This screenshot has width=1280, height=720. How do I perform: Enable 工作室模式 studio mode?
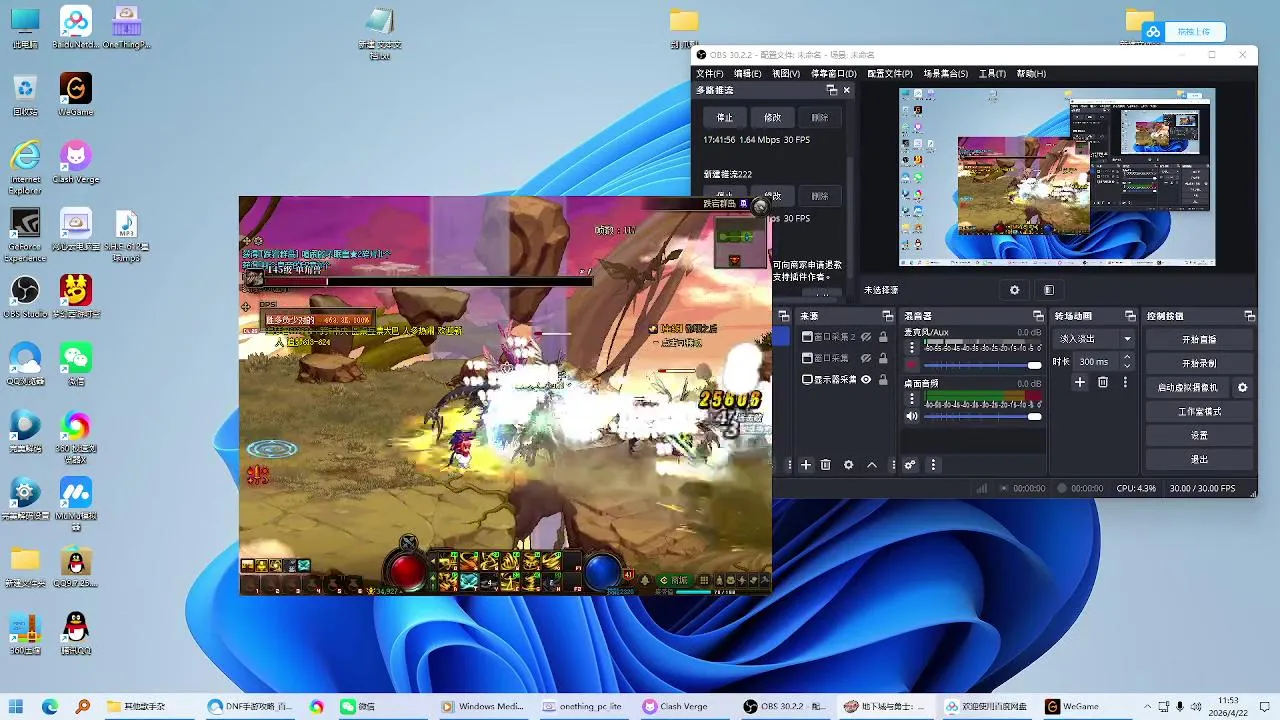click(1199, 411)
